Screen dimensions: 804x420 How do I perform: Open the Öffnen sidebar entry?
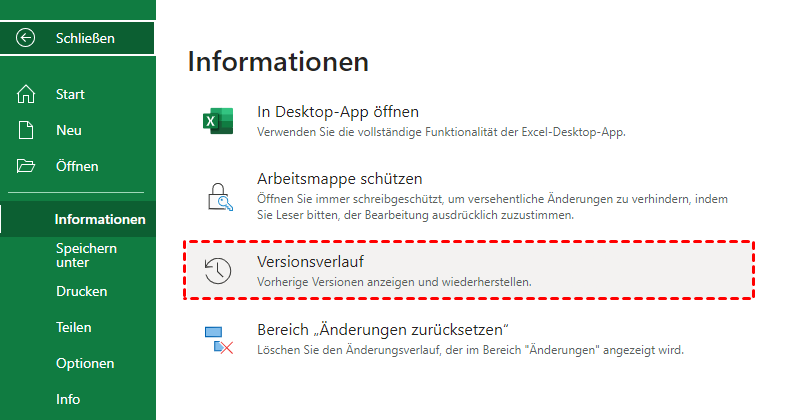pos(77,166)
